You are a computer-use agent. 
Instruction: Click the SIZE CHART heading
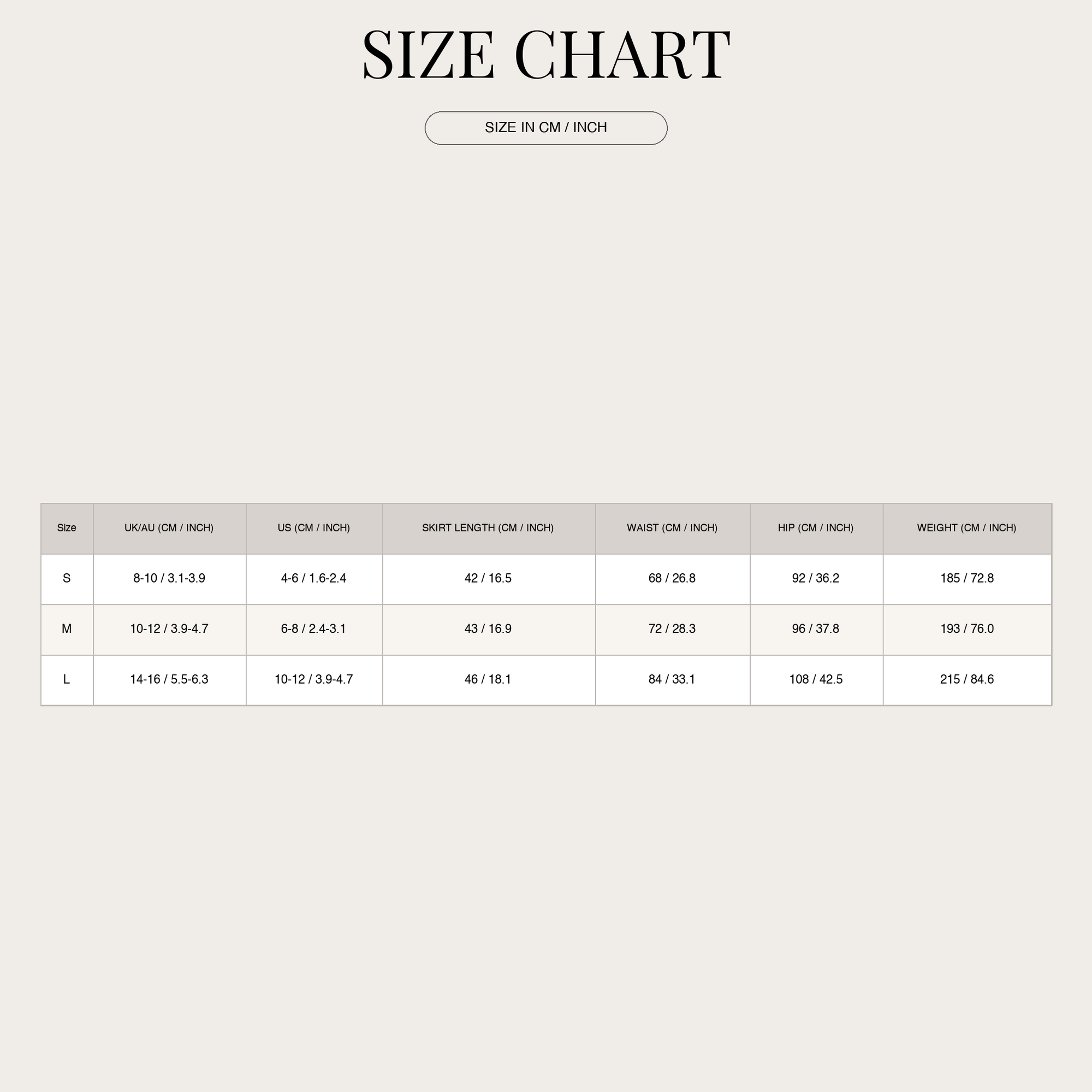click(546, 55)
